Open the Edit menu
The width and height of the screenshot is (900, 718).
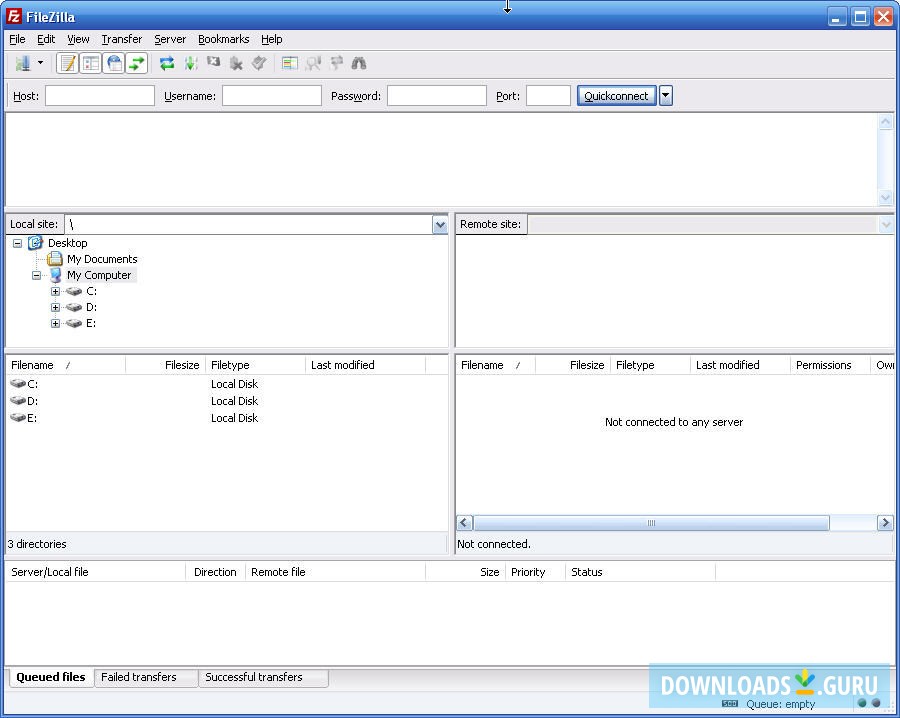coord(46,39)
